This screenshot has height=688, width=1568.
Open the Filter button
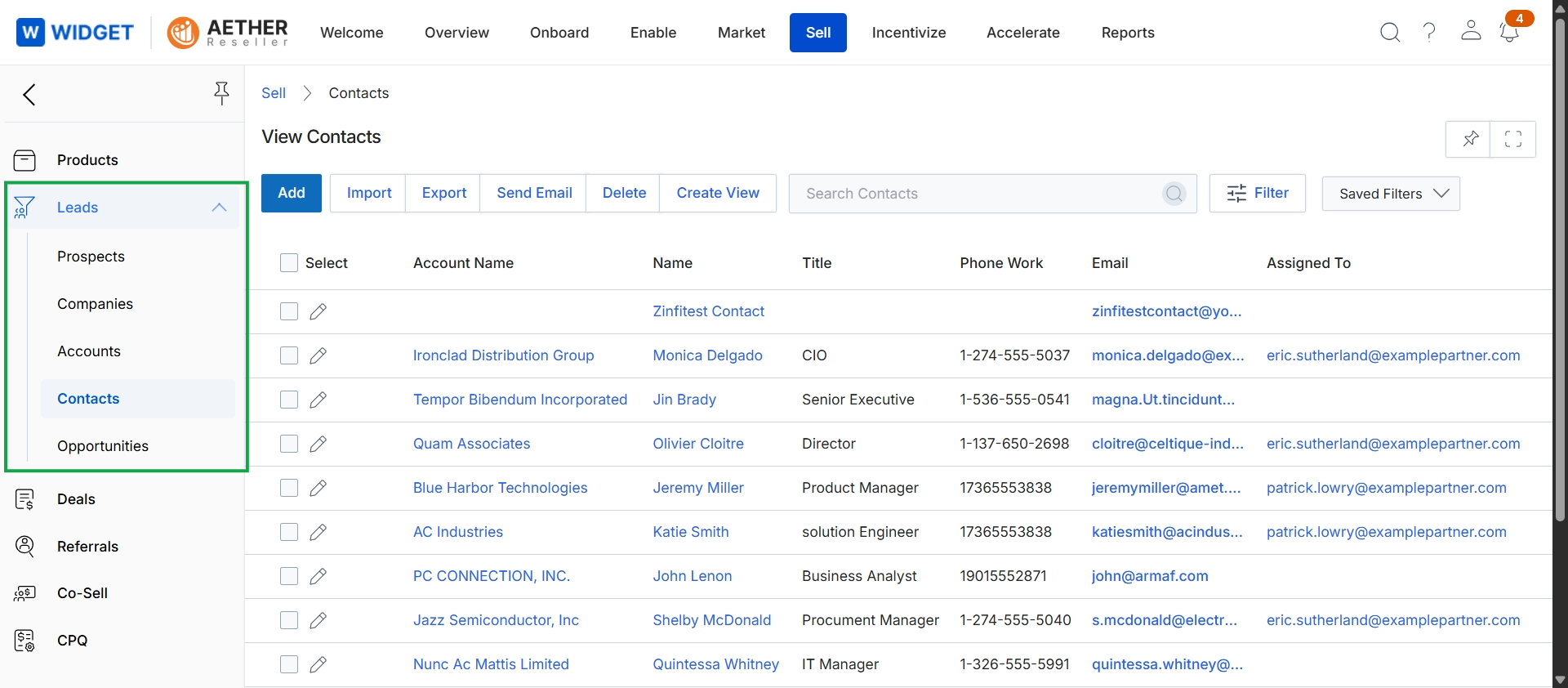[x=1258, y=193]
